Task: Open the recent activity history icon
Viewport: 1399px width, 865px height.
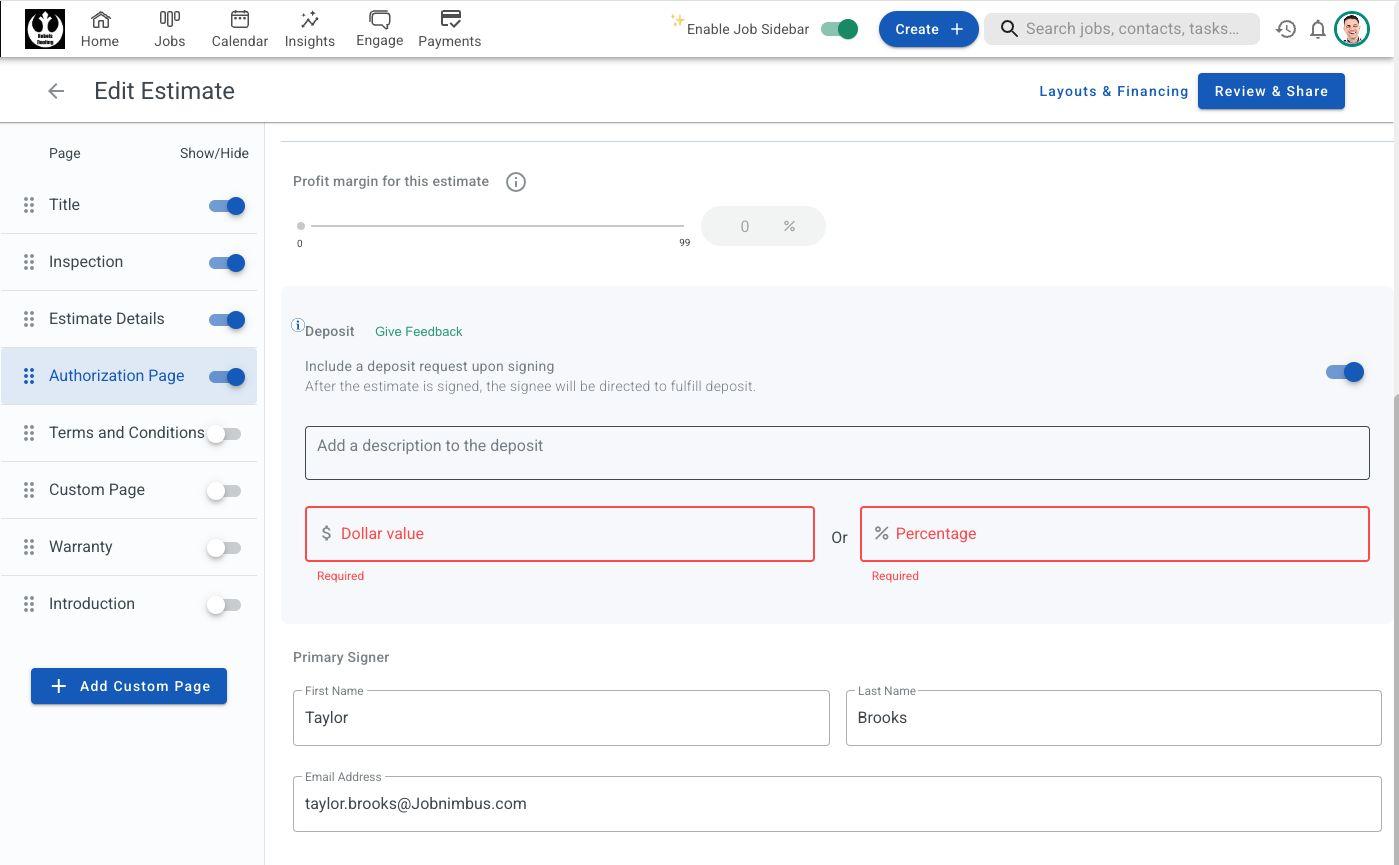Action: 1286,29
